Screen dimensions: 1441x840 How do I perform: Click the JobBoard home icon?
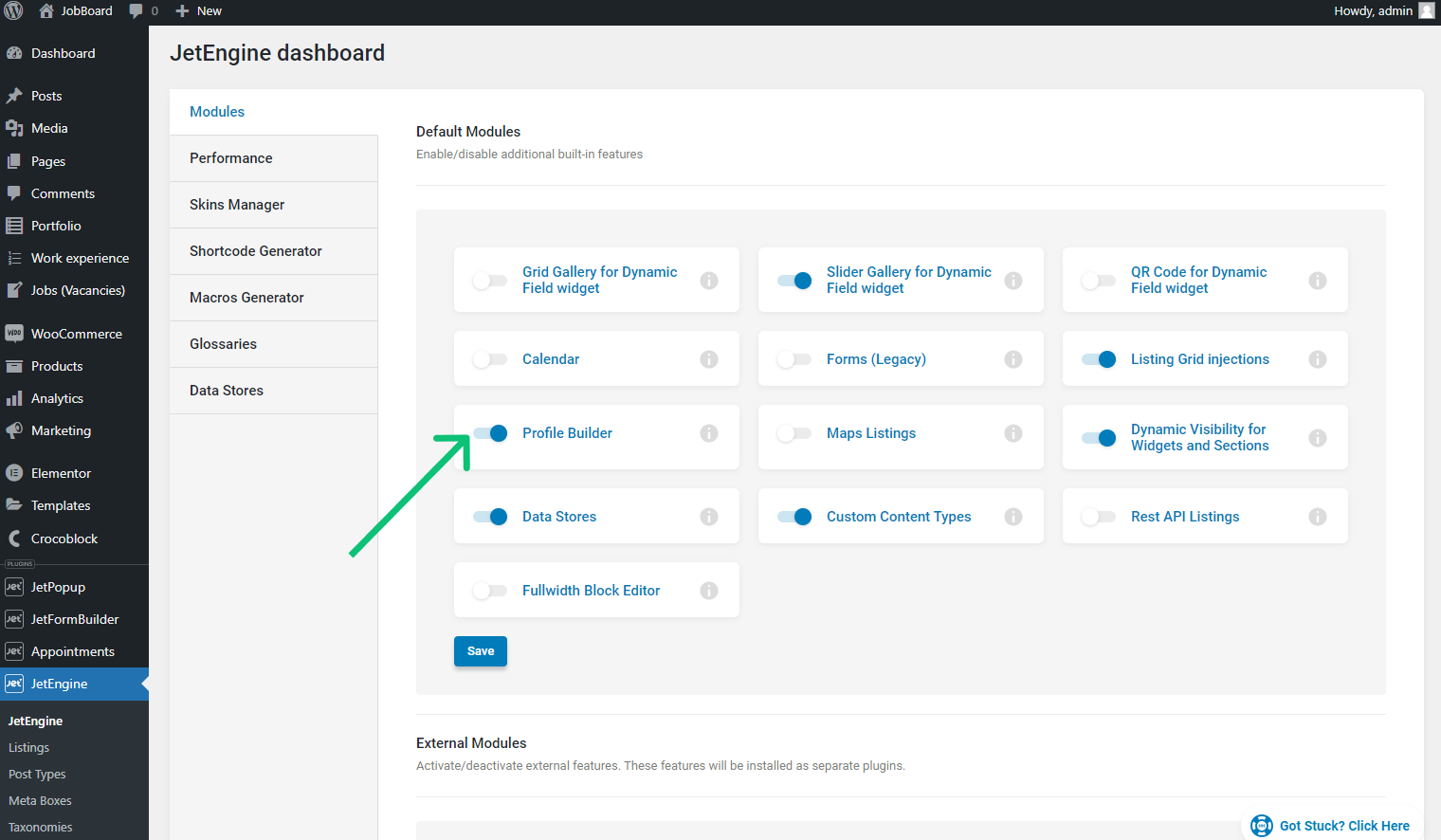pos(46,11)
